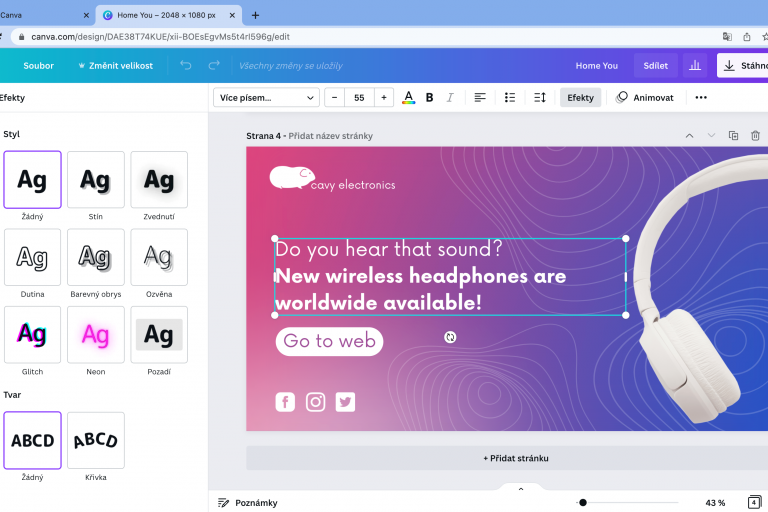Image resolution: width=768 pixels, height=512 pixels.
Task: Toggle italic text formatting
Action: (450, 97)
